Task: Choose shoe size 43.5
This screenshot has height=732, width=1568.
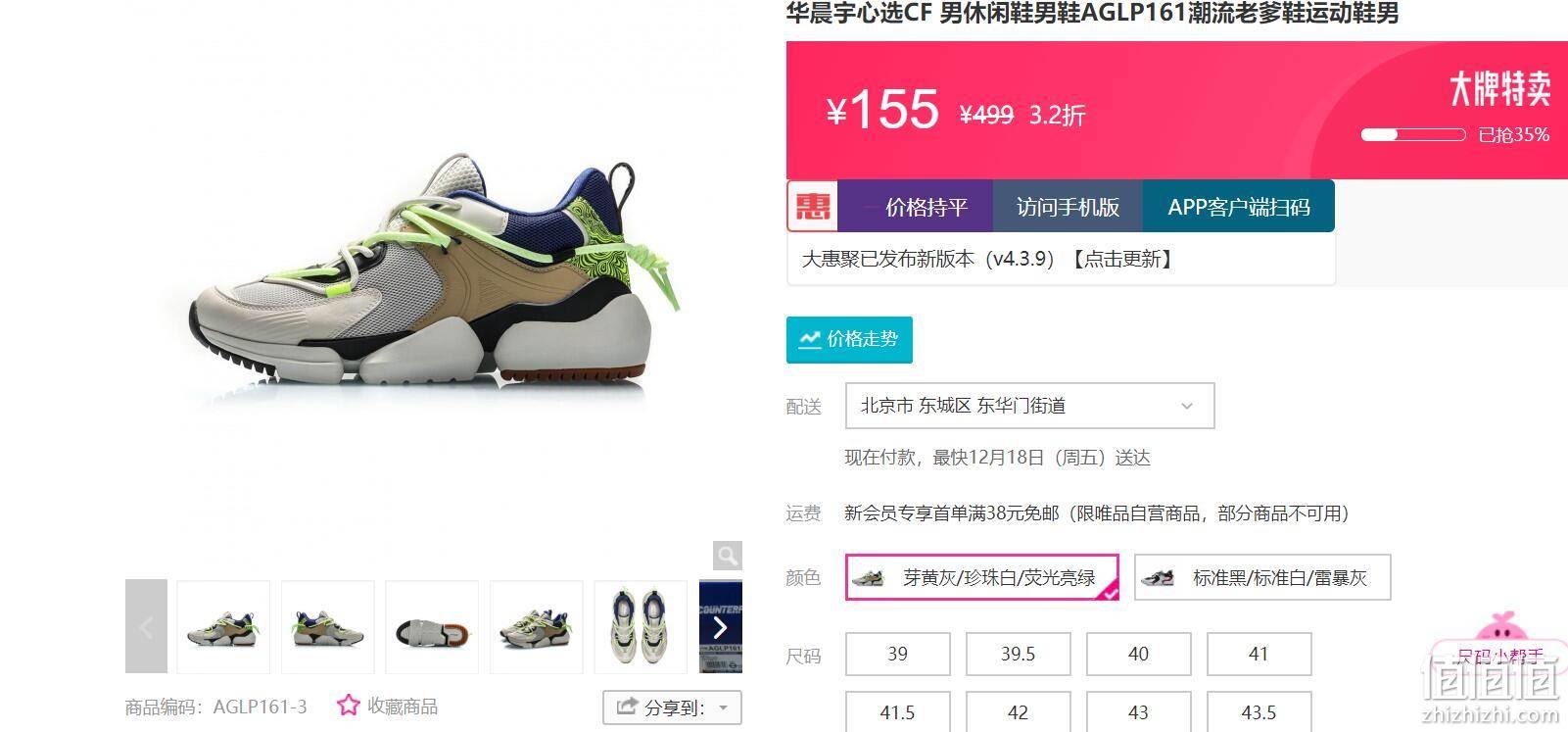Action: coord(1259,711)
